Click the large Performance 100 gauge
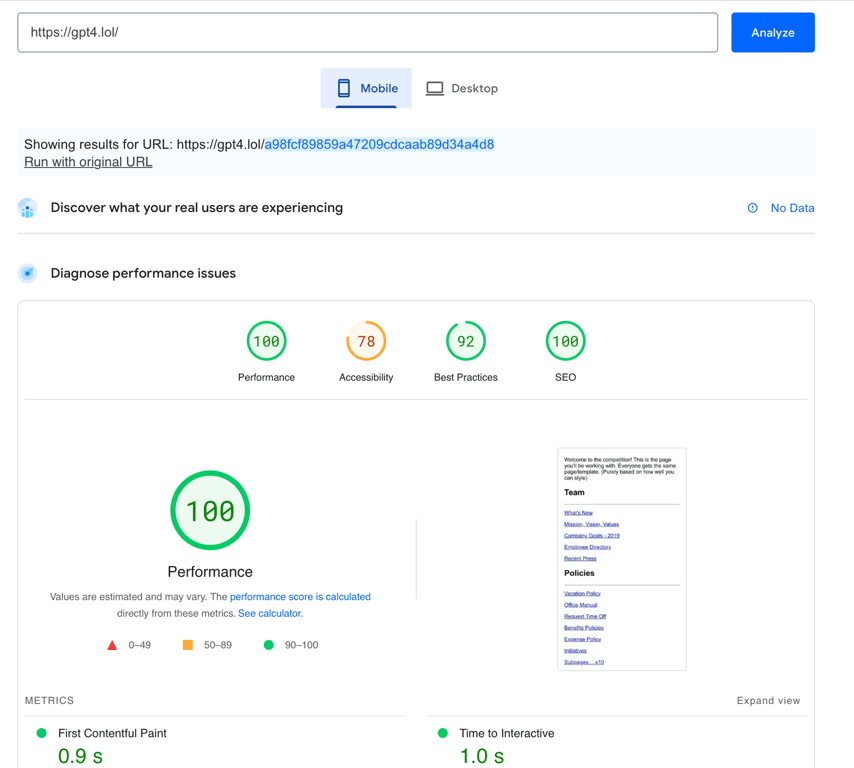Viewport: 854px width, 768px height. pyautogui.click(x=210, y=510)
